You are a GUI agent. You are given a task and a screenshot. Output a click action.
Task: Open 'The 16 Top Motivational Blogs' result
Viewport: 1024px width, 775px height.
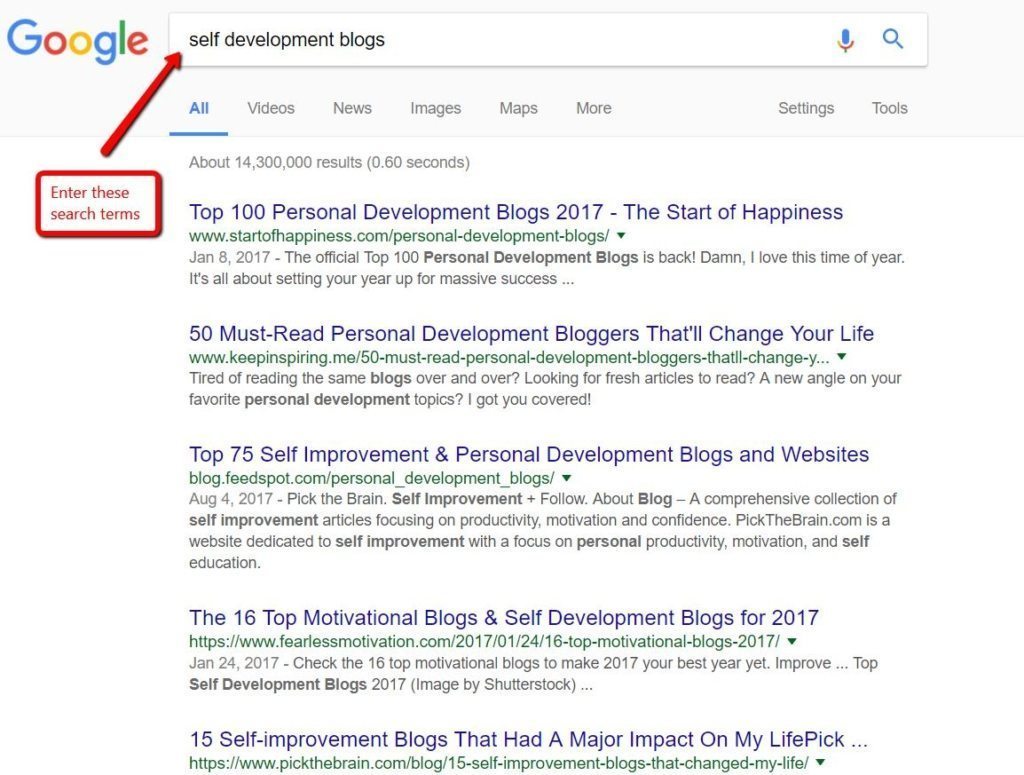pyautogui.click(x=504, y=618)
